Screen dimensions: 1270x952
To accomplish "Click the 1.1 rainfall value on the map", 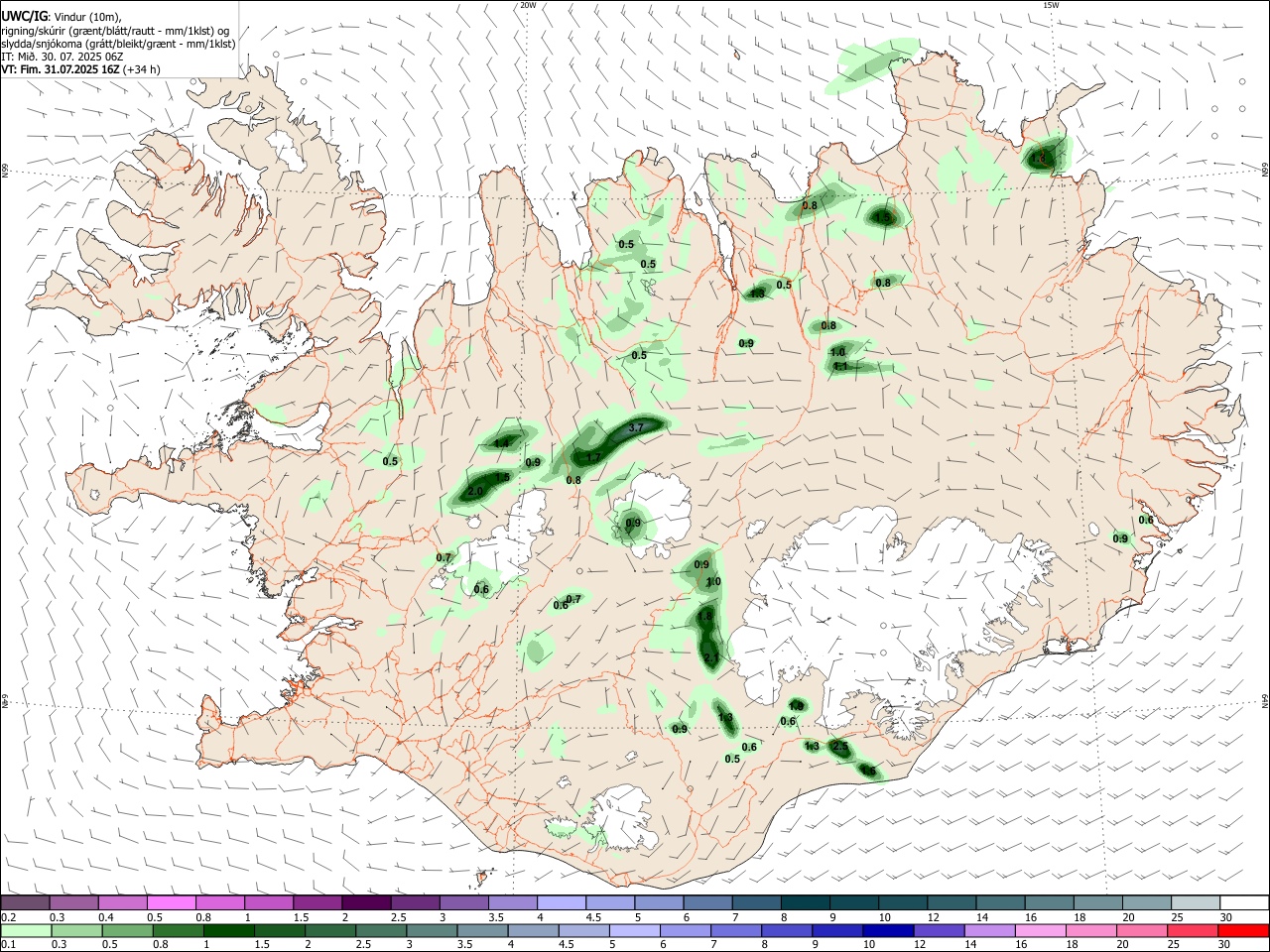I will pyautogui.click(x=839, y=366).
